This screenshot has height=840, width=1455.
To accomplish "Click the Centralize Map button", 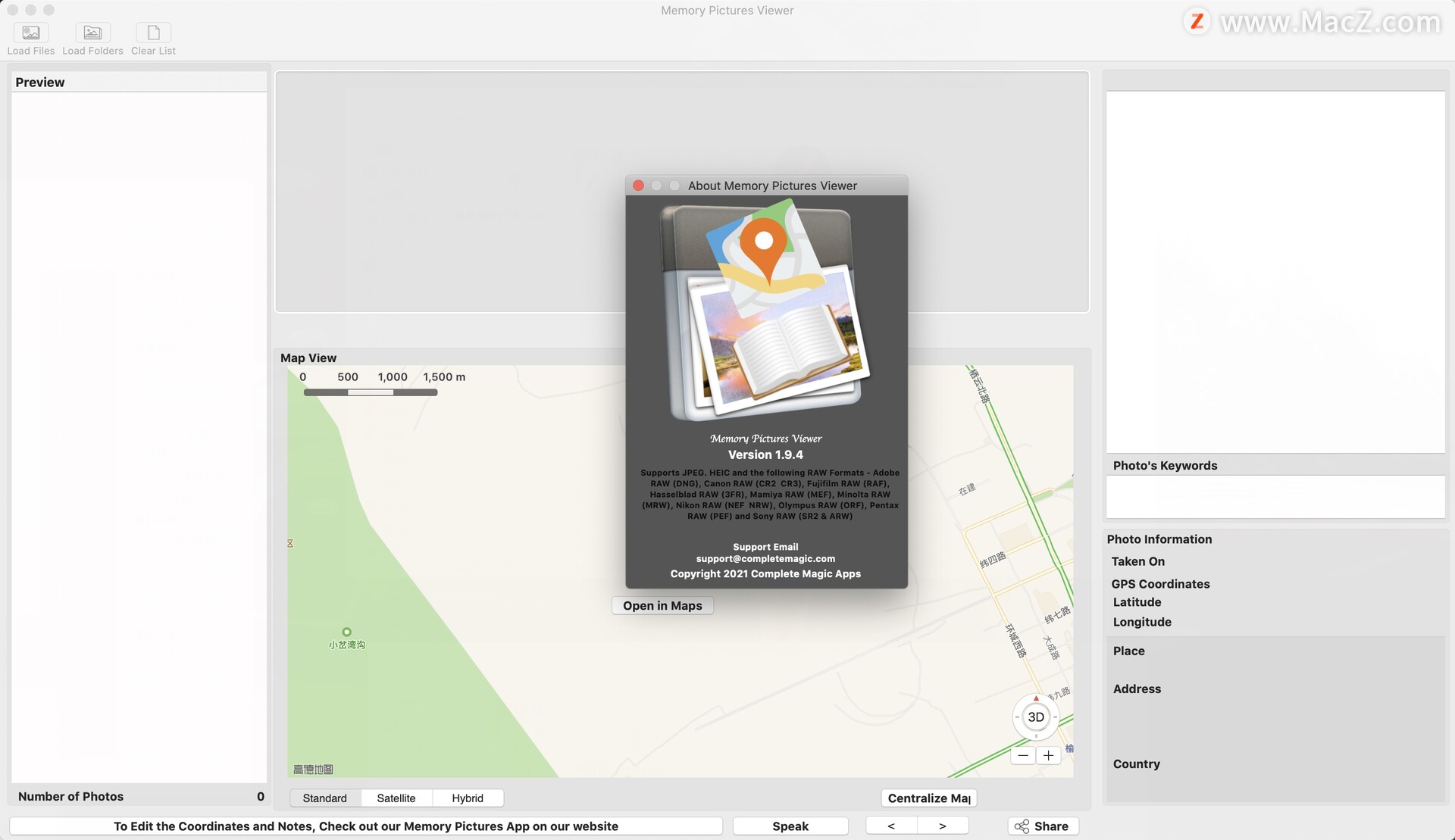I will 927,797.
